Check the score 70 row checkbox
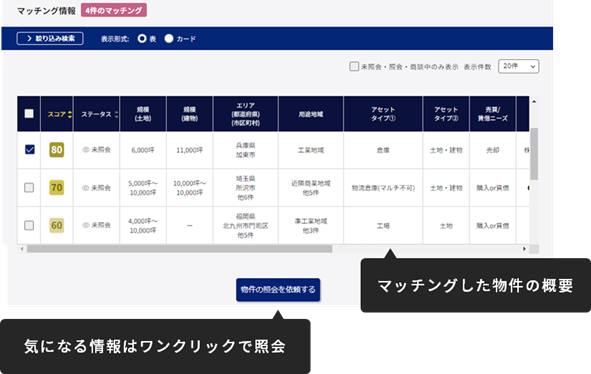This screenshot has width=591, height=374. [29, 187]
